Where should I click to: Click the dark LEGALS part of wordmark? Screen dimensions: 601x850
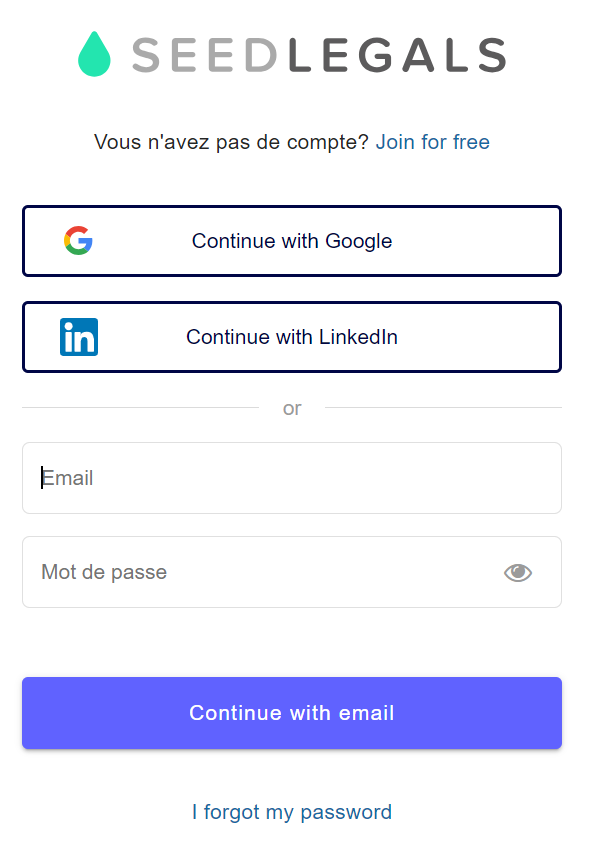pos(397,55)
